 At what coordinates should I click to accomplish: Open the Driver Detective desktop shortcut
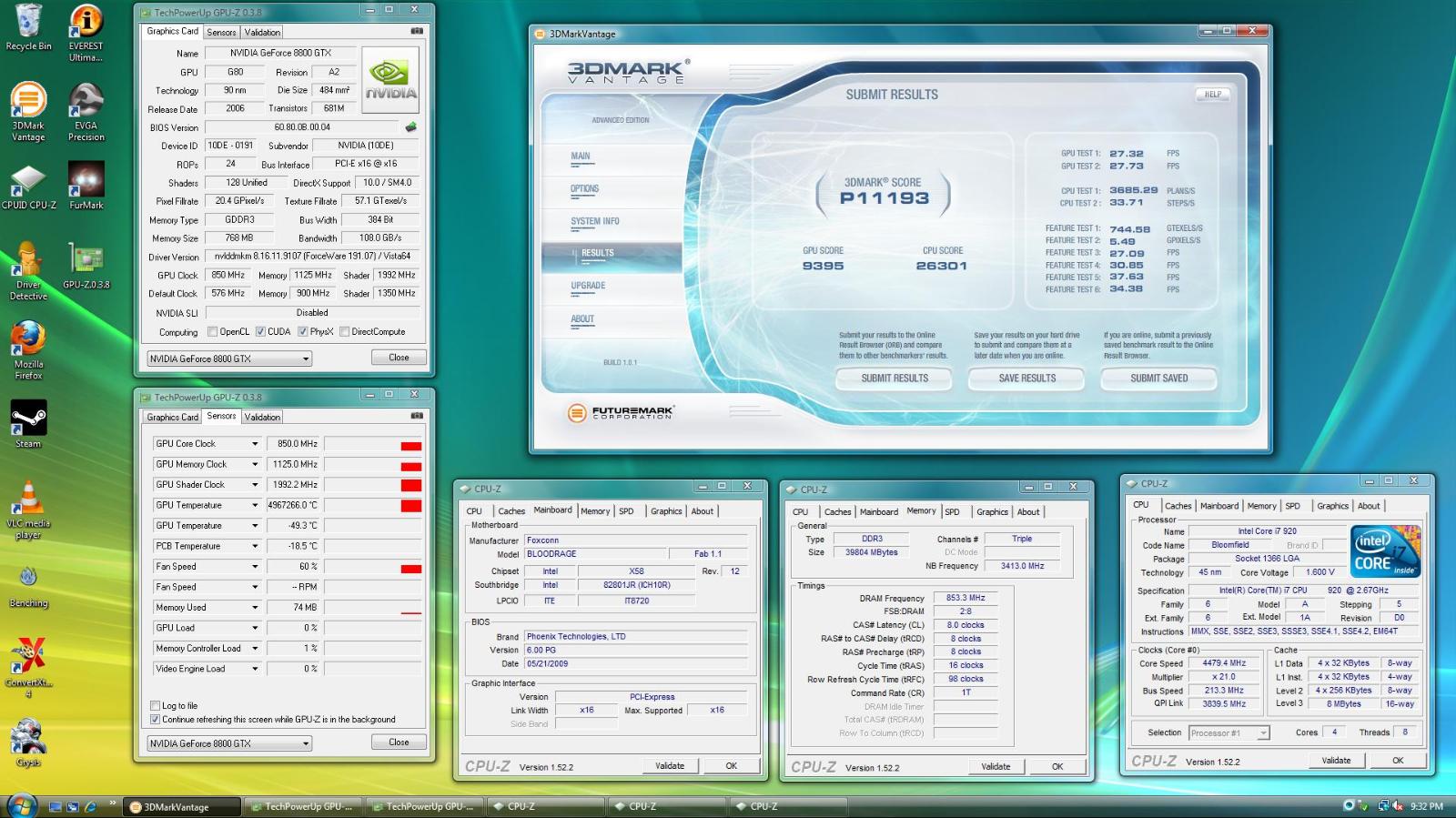[x=28, y=271]
